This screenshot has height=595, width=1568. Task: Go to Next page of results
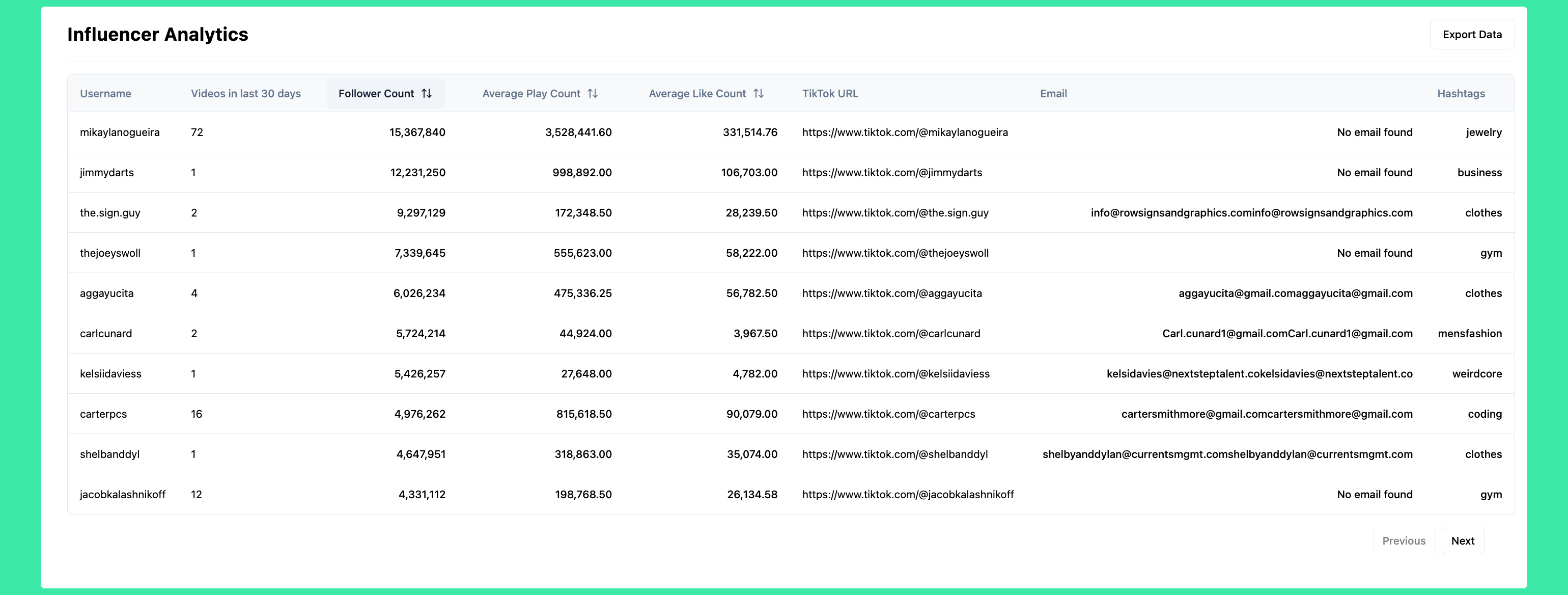(1462, 541)
